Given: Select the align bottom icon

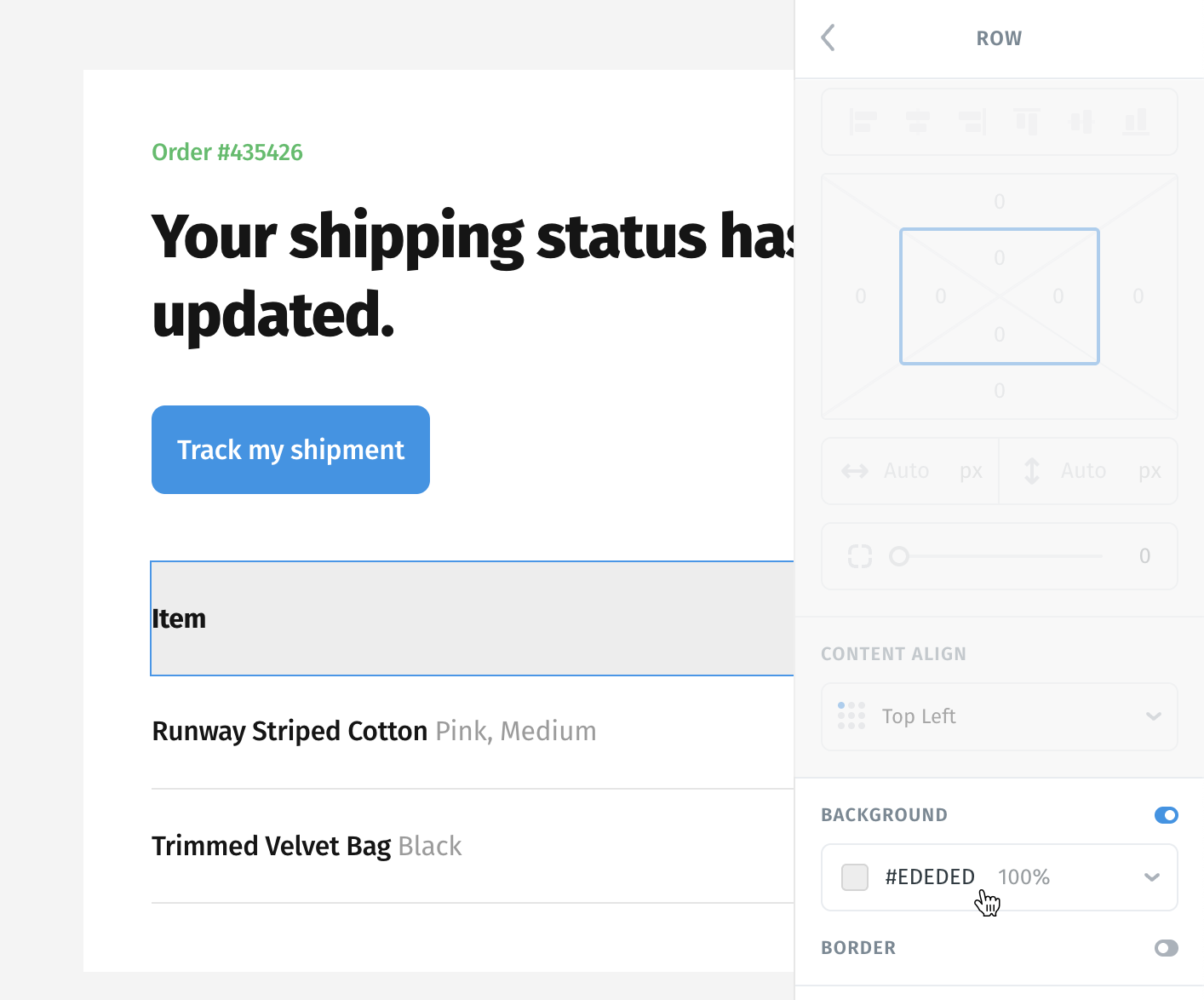Looking at the screenshot, I should coord(1136,122).
